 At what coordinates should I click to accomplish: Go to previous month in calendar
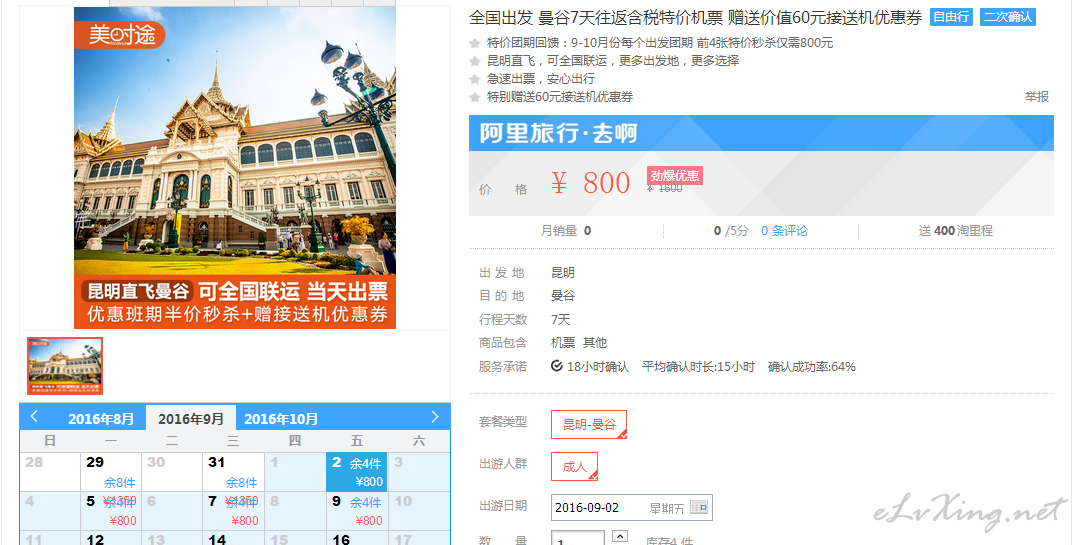tap(34, 416)
